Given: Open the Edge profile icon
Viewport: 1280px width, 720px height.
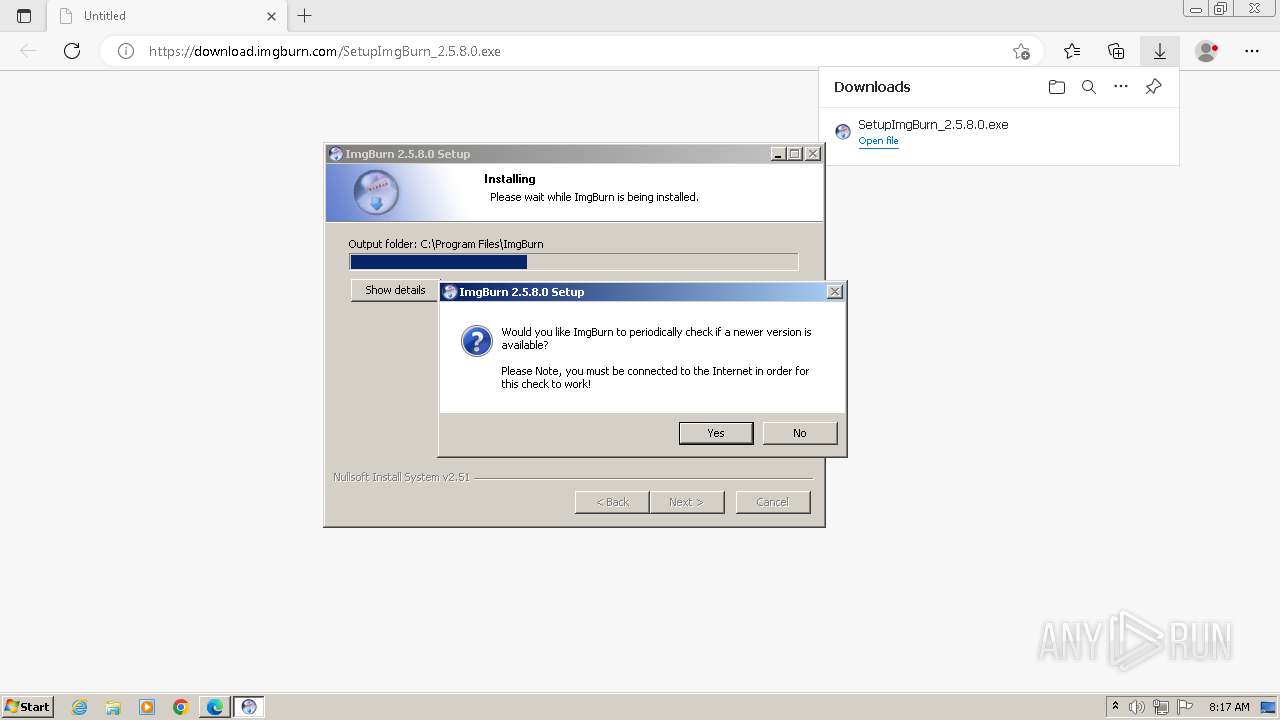Looking at the screenshot, I should (1207, 51).
